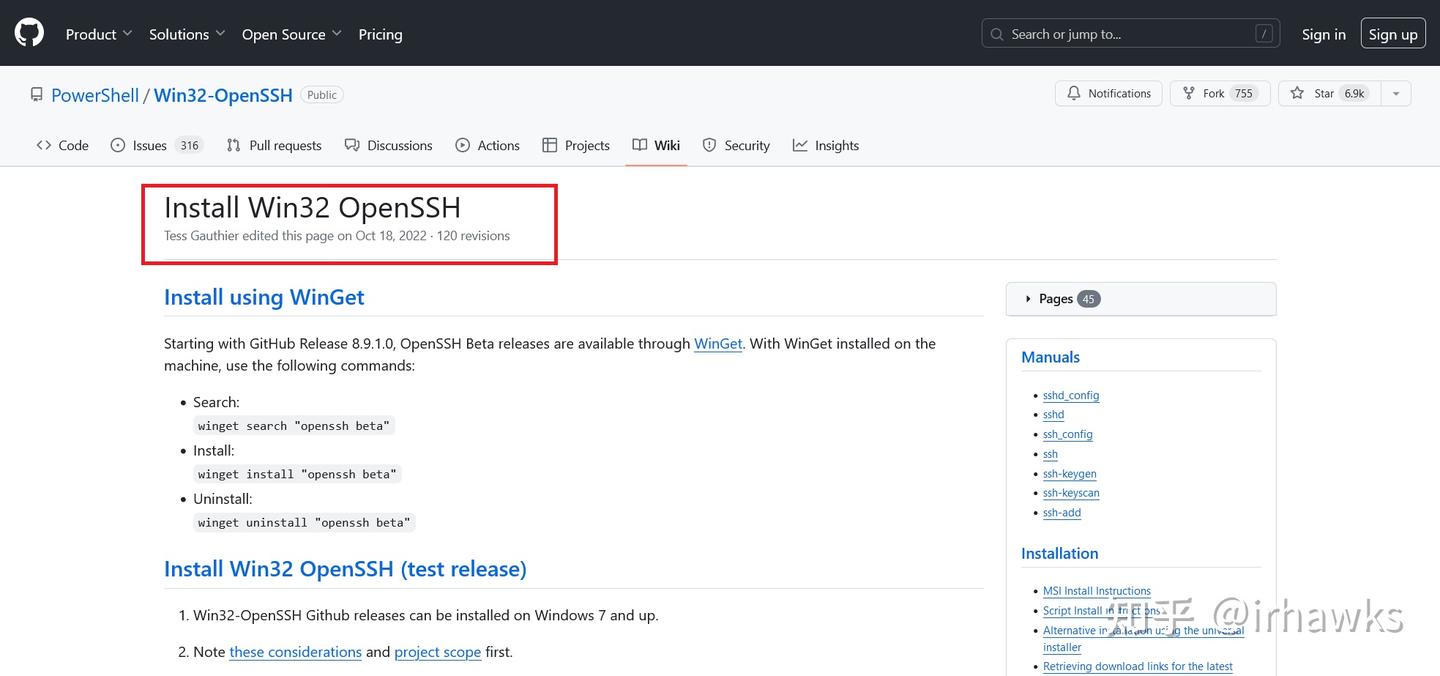Open the ssh-keyscan manual

coord(1071,493)
